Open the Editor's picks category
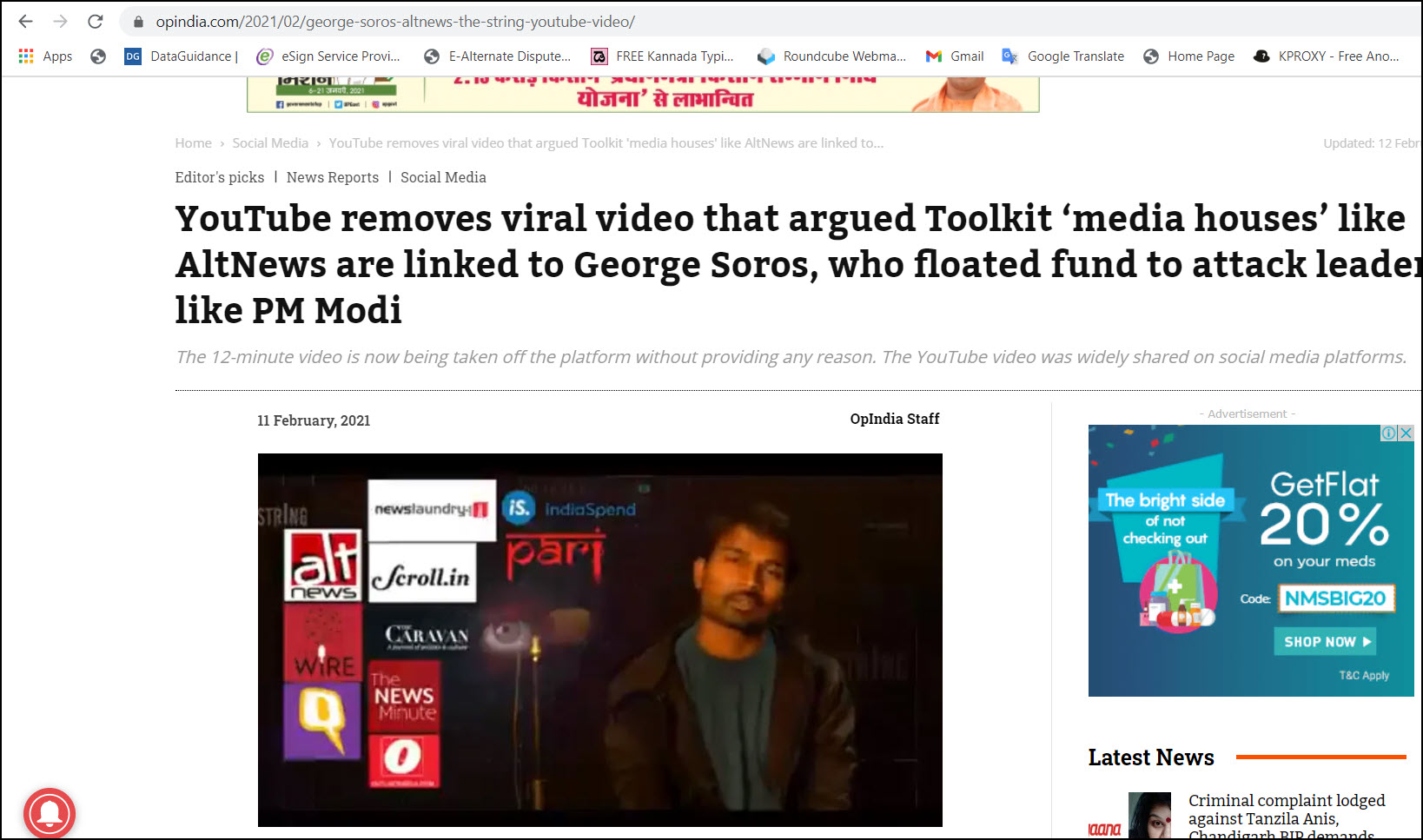Viewport: 1423px width, 840px height. [220, 177]
